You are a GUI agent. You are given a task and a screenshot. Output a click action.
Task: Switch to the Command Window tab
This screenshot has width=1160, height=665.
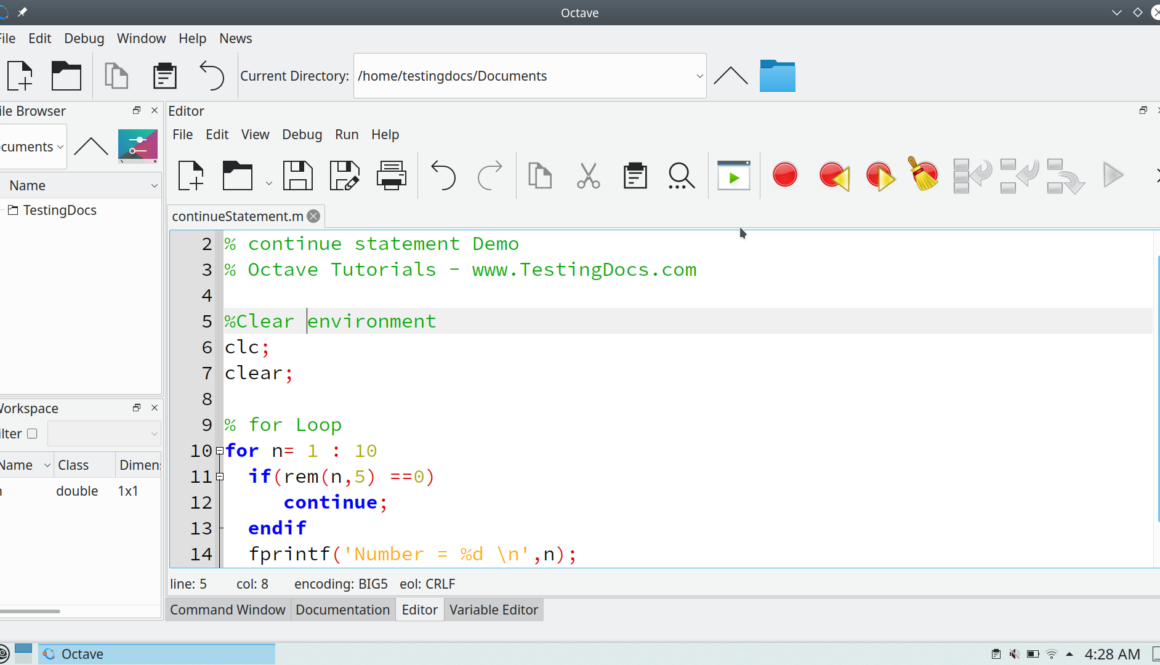pos(227,610)
